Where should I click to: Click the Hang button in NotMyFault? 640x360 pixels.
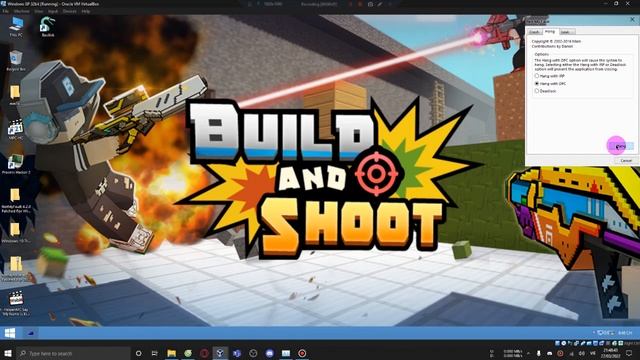[620, 146]
